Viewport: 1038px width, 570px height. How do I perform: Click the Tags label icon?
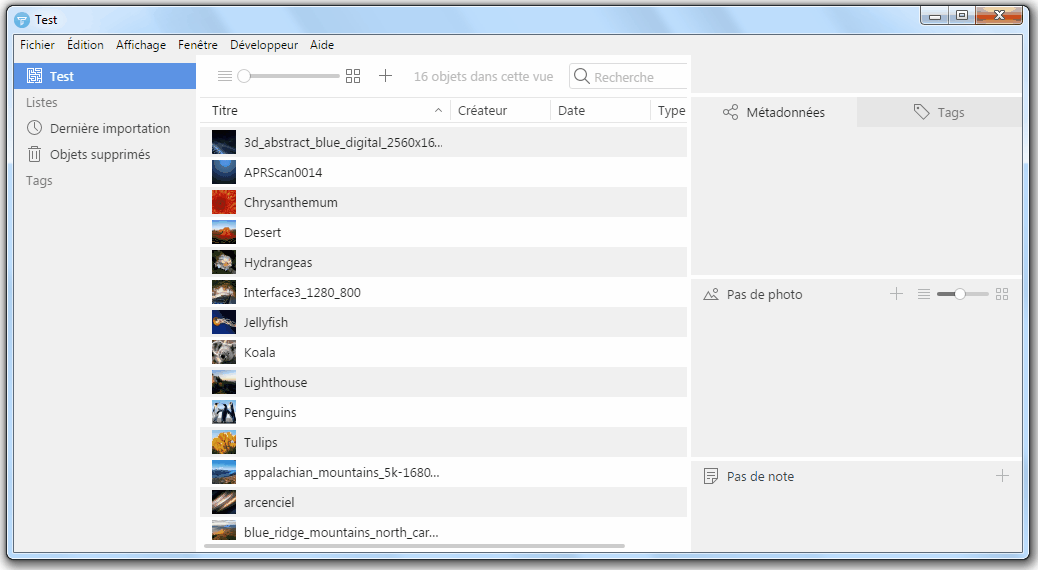[921, 112]
